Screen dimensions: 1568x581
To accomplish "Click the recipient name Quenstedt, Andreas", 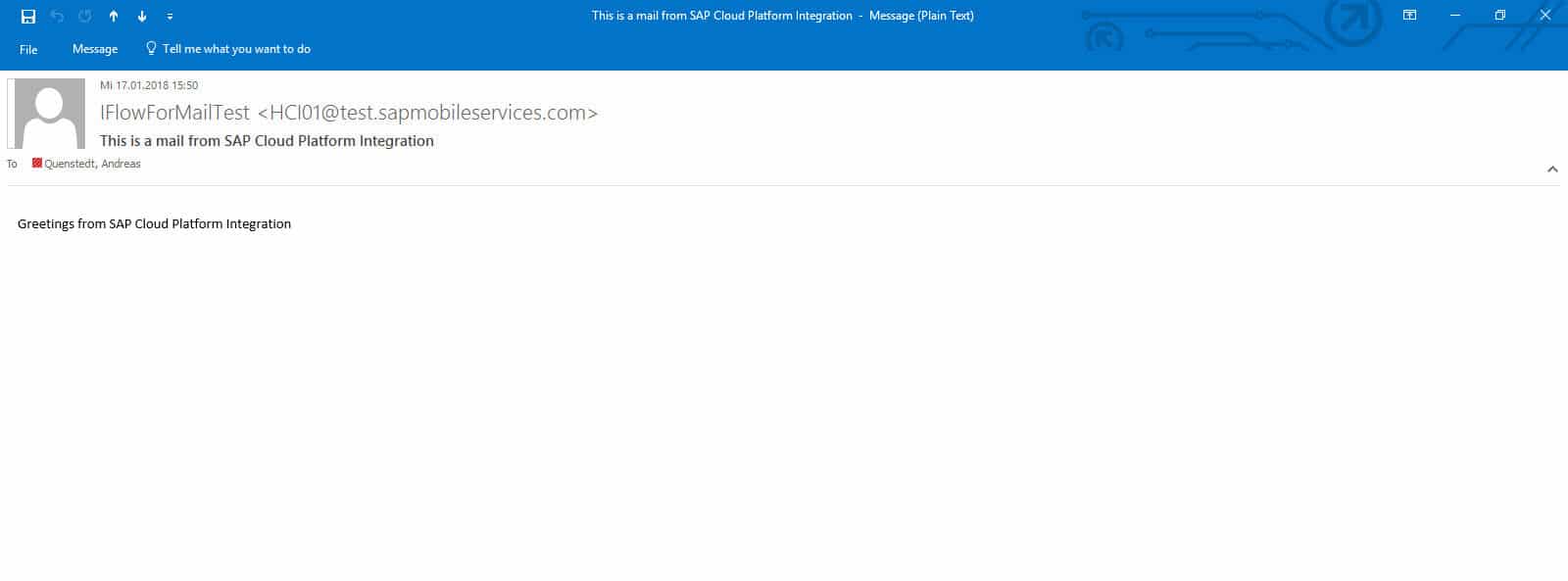I will pyautogui.click(x=92, y=164).
